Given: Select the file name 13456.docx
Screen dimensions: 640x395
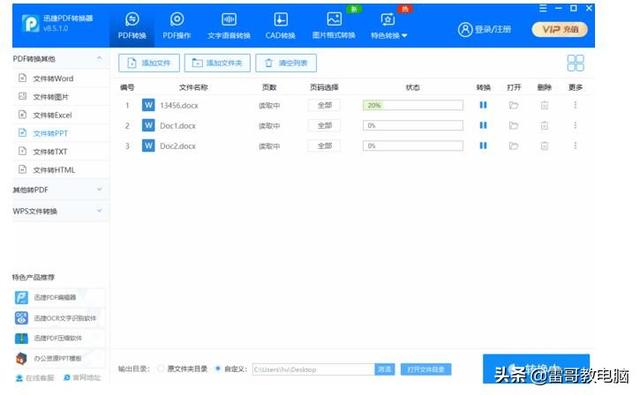Looking at the screenshot, I should coord(179,105).
